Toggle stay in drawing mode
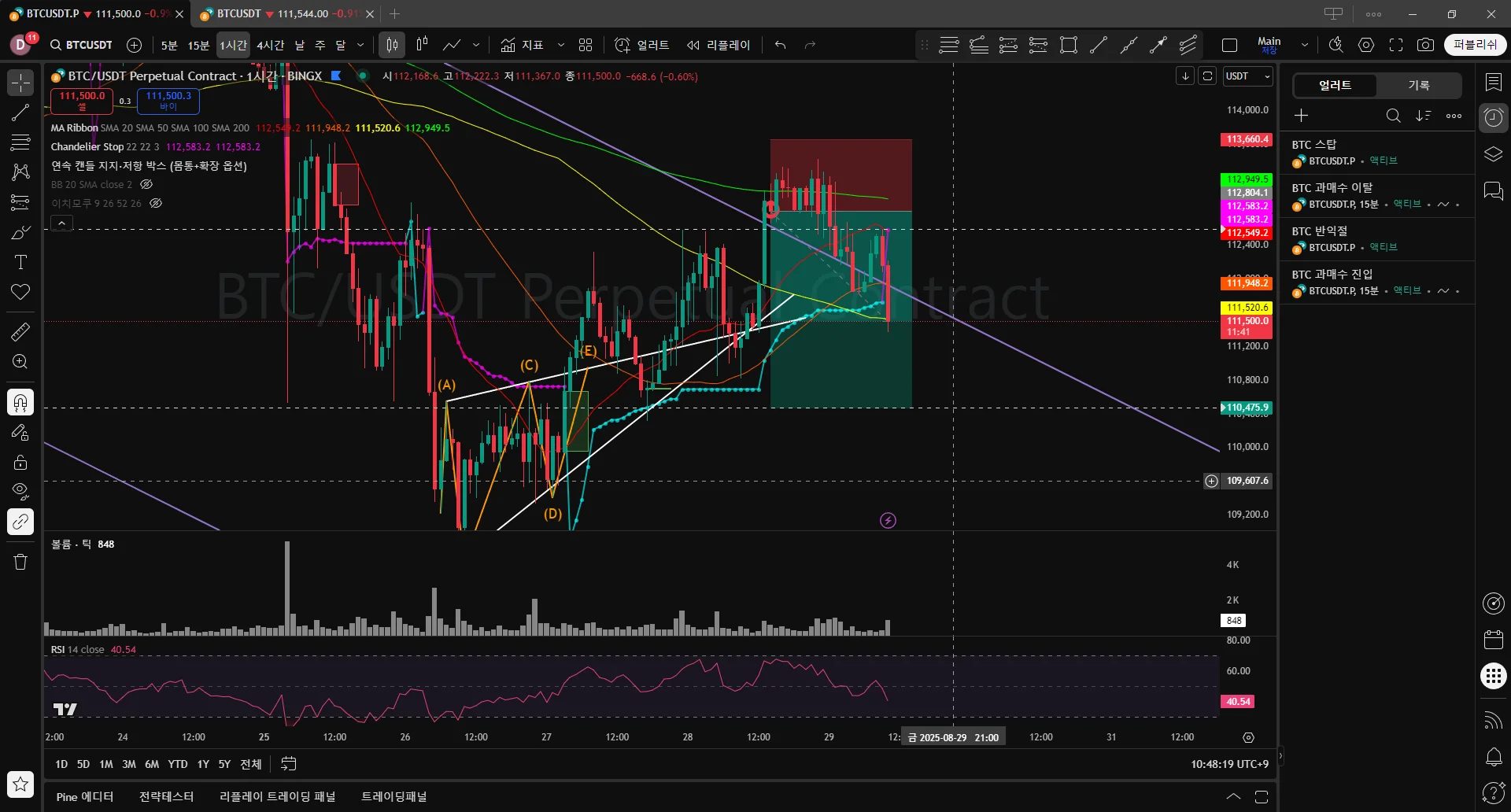Image resolution: width=1511 pixels, height=812 pixels. pos(20,432)
